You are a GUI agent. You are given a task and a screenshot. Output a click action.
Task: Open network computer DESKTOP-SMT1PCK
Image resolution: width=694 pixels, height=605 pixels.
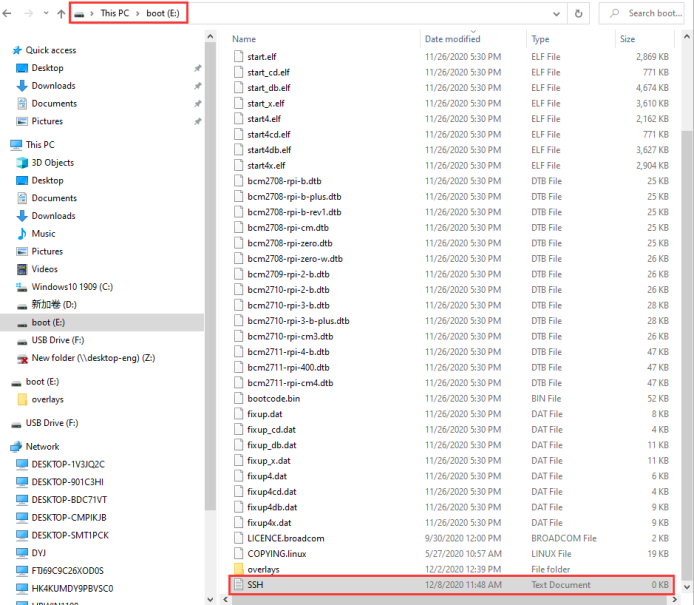(x=70, y=535)
